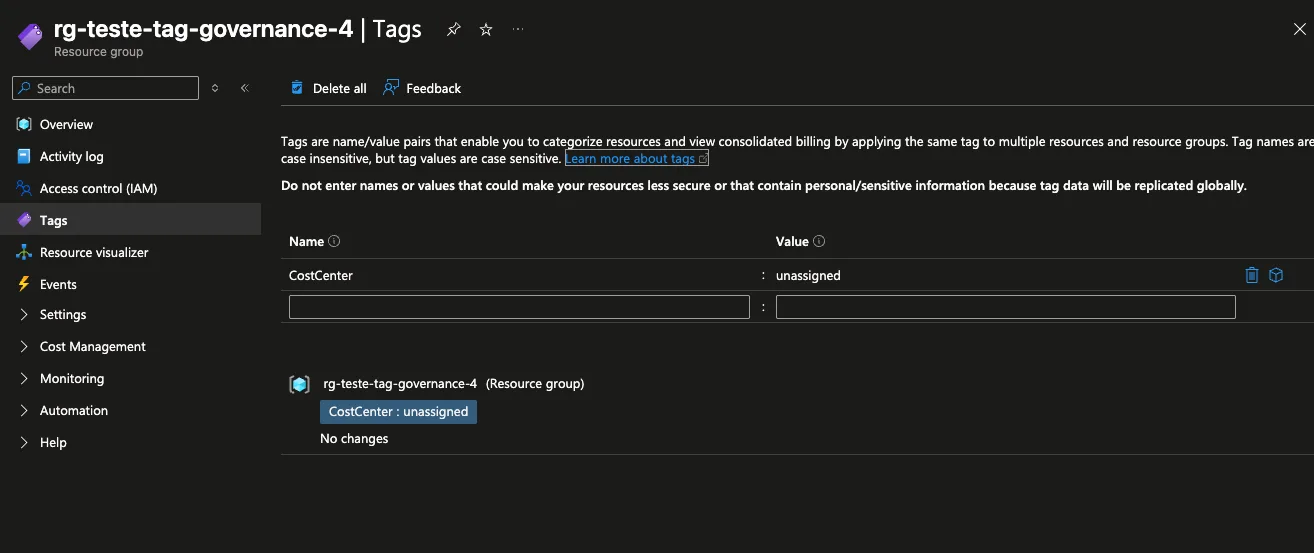This screenshot has width=1314, height=553.
Task: Click the resource group tag icon in header
Action: click(x=29, y=37)
